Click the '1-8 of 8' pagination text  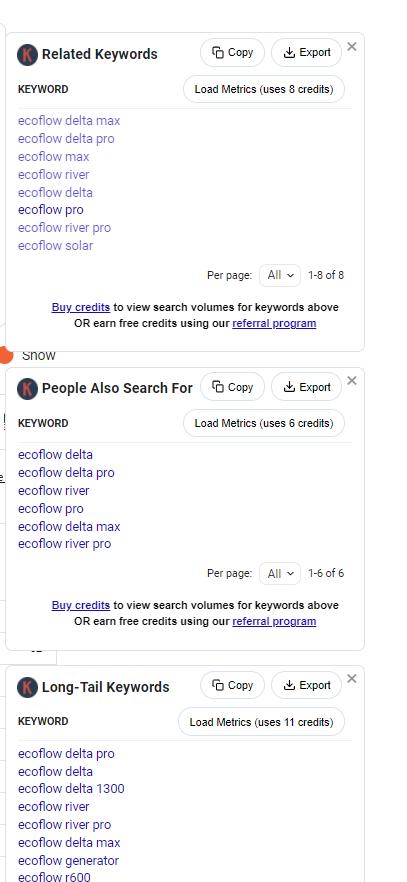326,275
